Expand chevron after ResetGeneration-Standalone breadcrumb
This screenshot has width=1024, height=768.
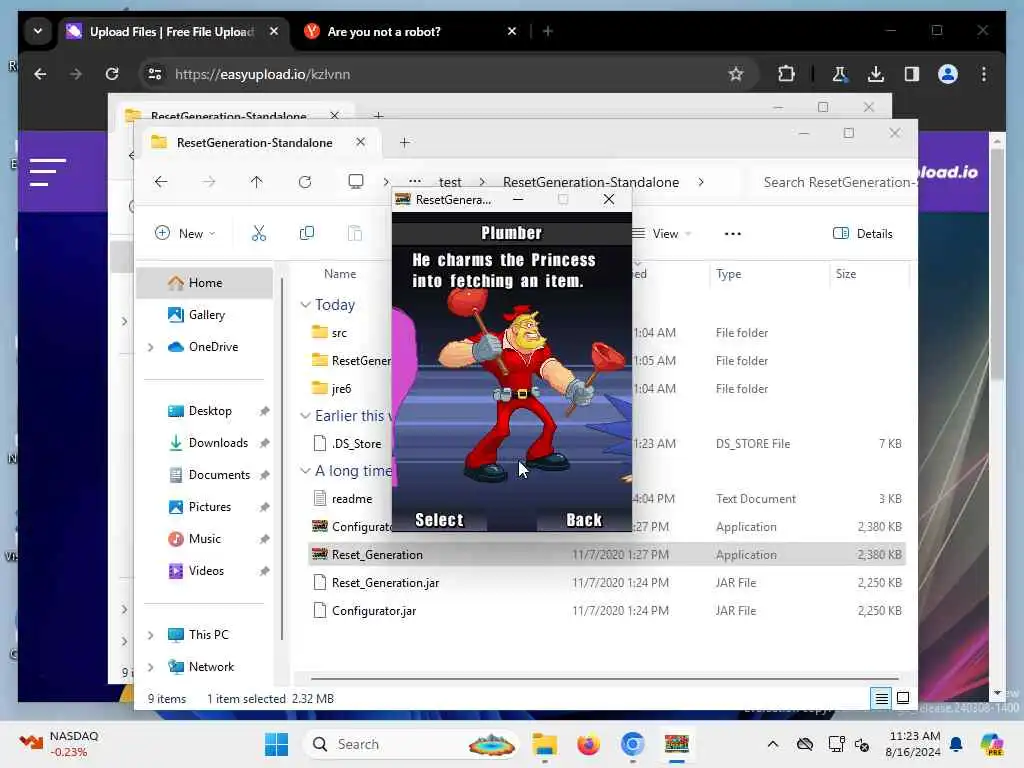click(x=701, y=182)
